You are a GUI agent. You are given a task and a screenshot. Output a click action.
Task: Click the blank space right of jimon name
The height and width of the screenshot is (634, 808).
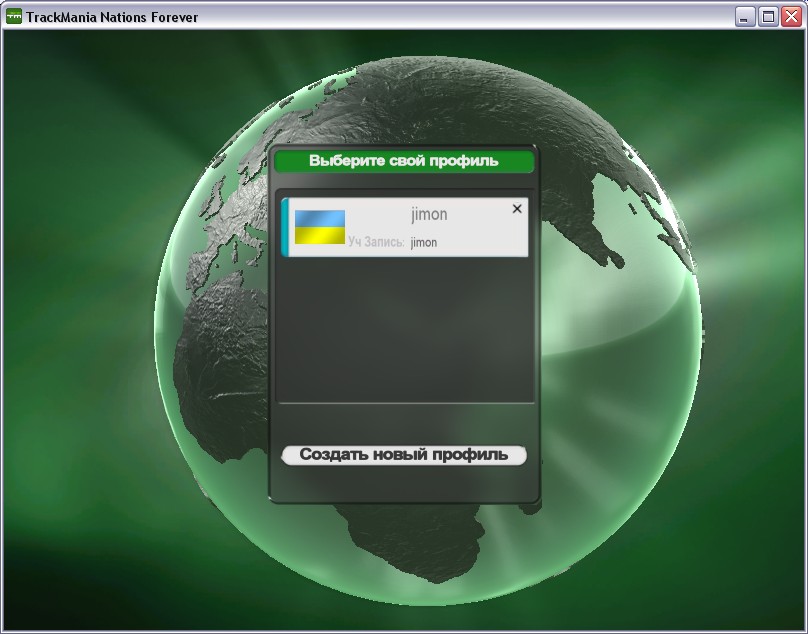click(x=480, y=214)
